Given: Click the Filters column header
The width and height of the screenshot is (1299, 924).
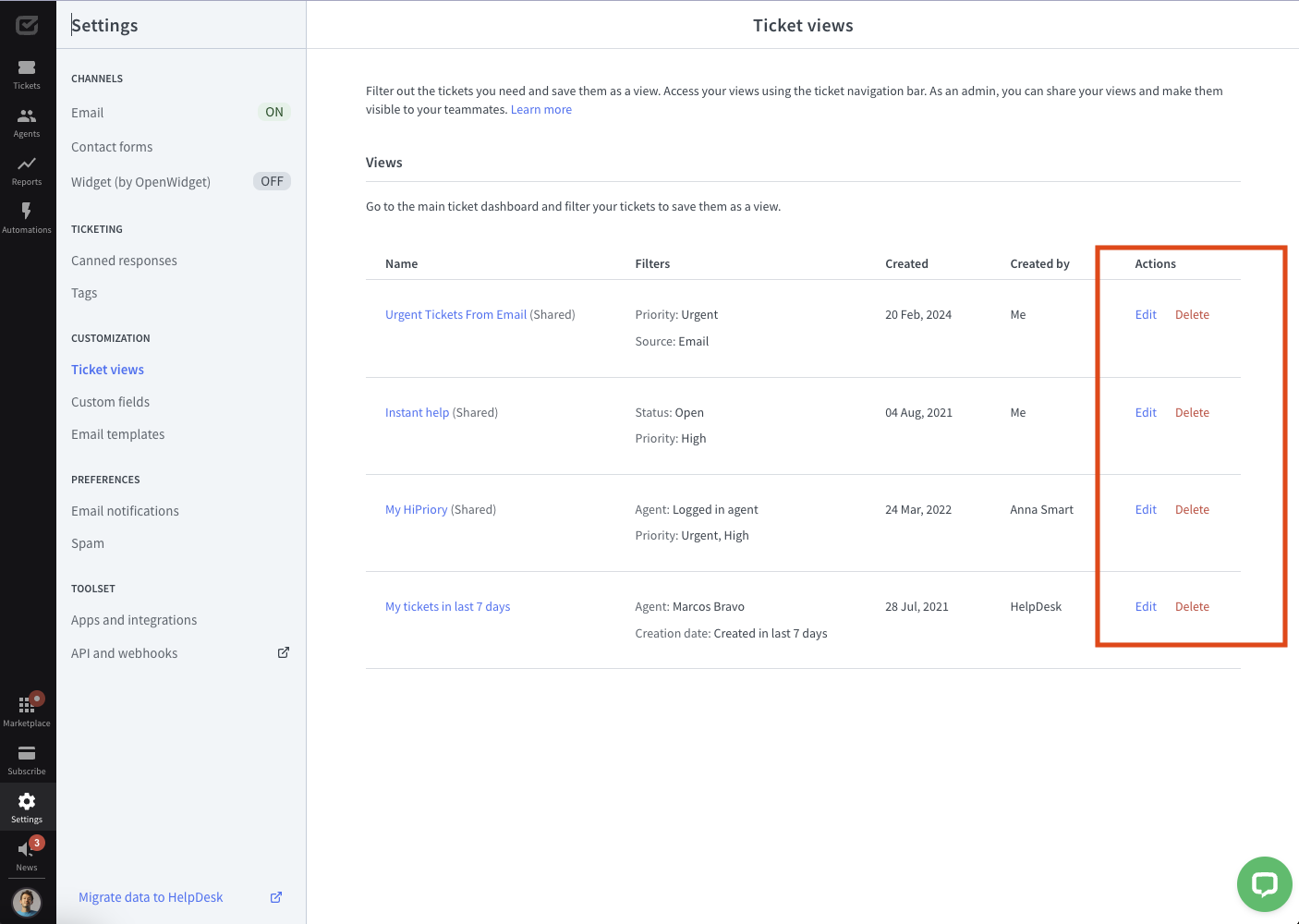Looking at the screenshot, I should (652, 263).
